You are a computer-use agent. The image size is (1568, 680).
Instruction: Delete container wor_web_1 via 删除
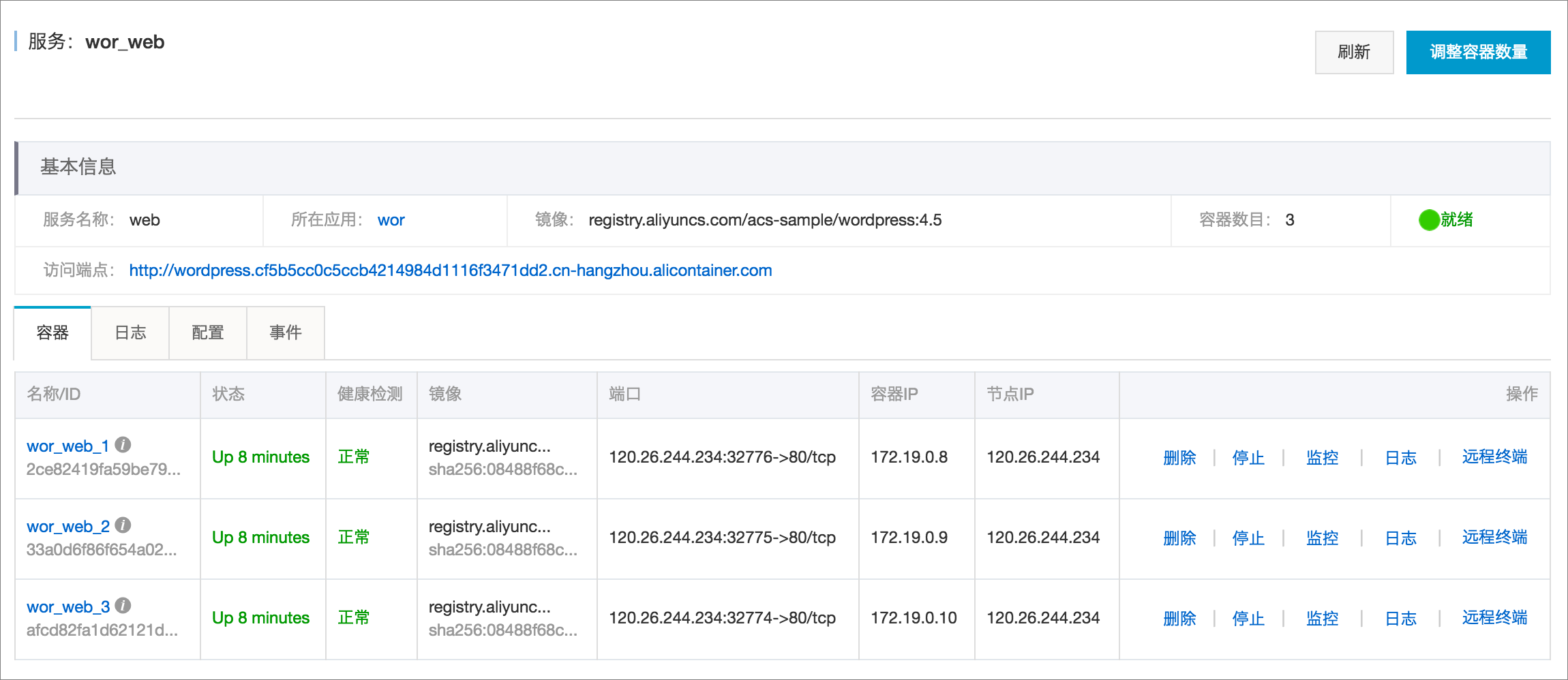[1179, 457]
